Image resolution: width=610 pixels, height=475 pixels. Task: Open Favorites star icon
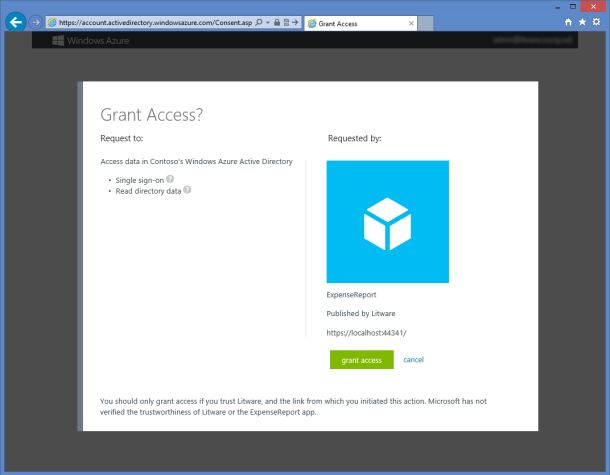(582, 22)
